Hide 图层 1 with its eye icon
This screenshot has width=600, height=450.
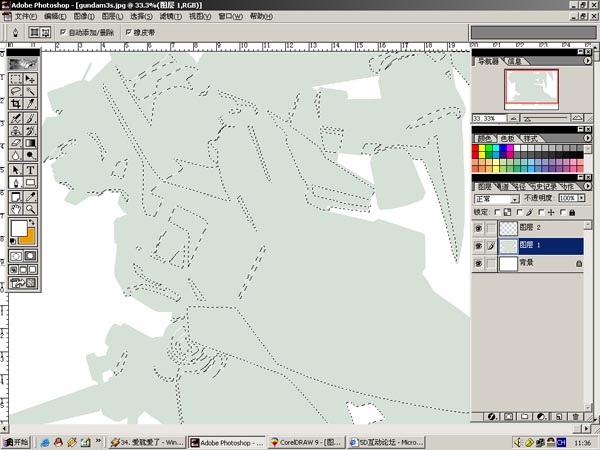pyautogui.click(x=478, y=246)
